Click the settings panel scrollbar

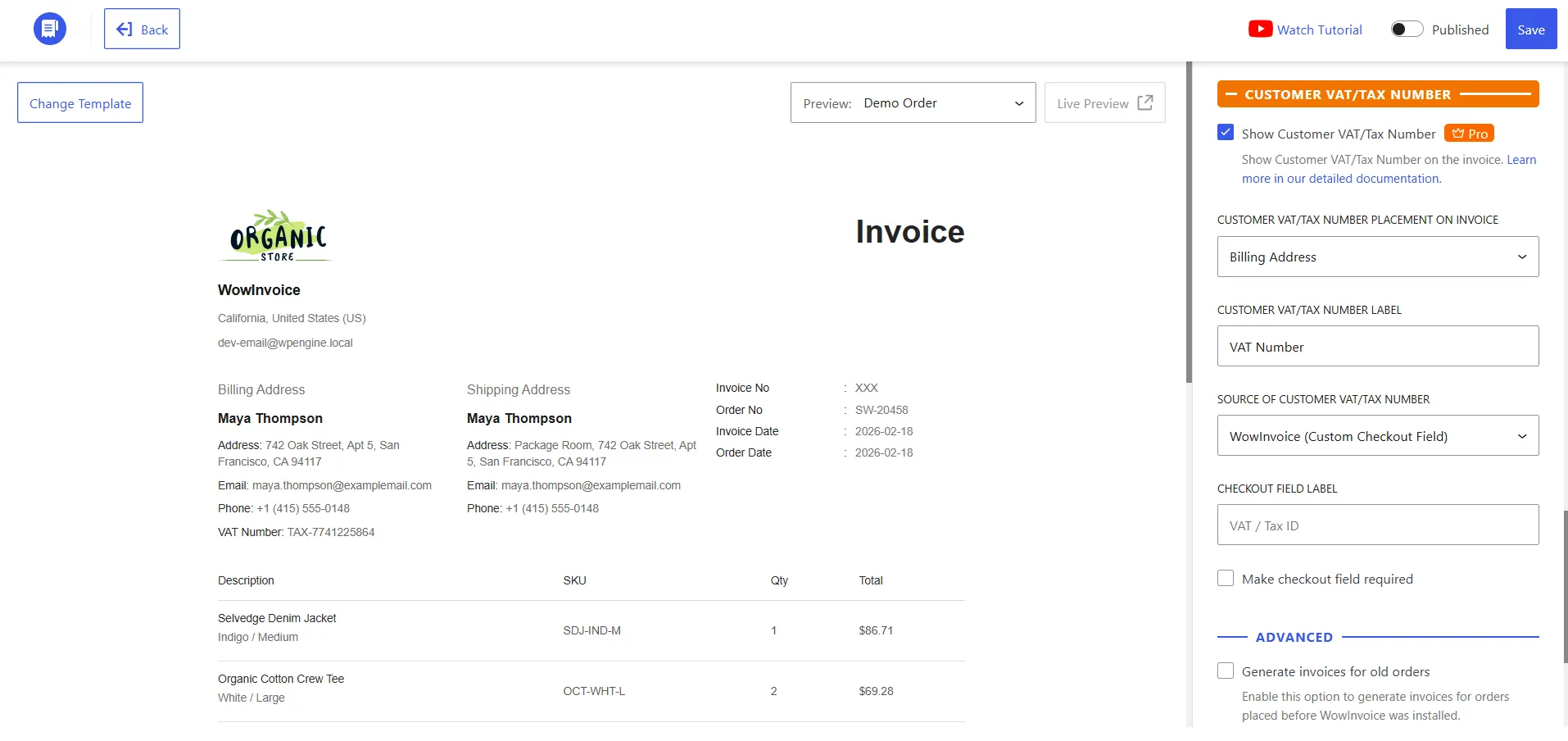point(1565,586)
